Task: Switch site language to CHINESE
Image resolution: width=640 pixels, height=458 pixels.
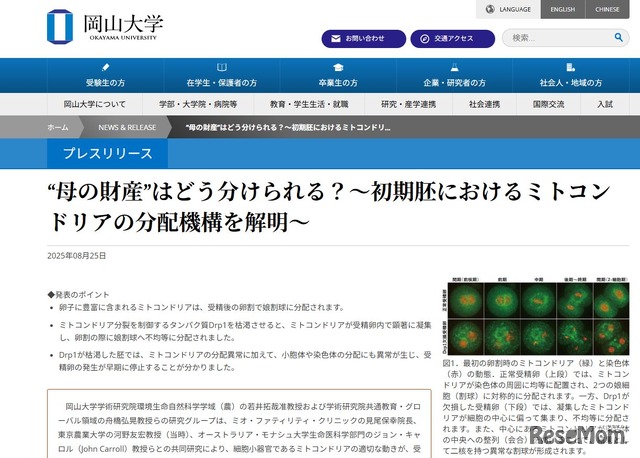Action: [x=607, y=9]
